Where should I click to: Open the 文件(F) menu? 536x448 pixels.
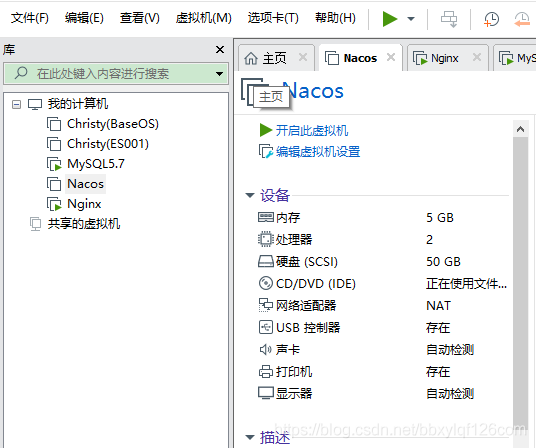[29, 18]
